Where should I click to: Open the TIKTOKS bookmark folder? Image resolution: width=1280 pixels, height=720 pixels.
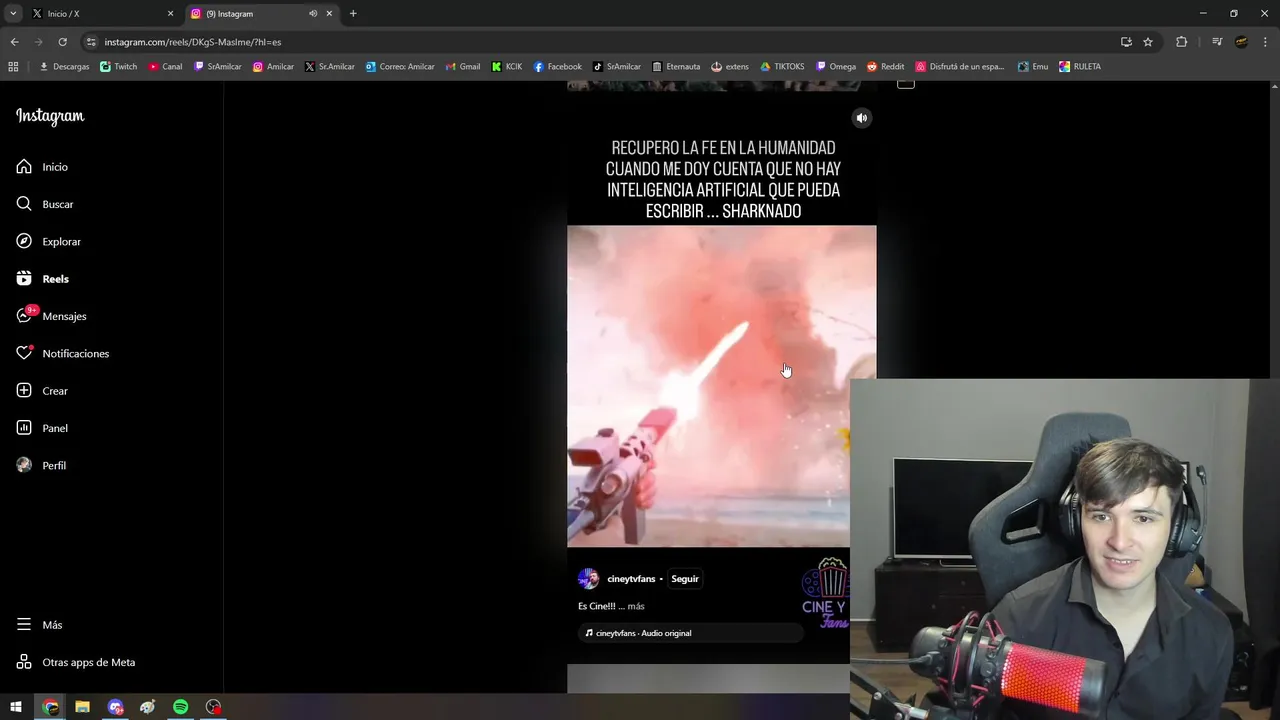(782, 67)
